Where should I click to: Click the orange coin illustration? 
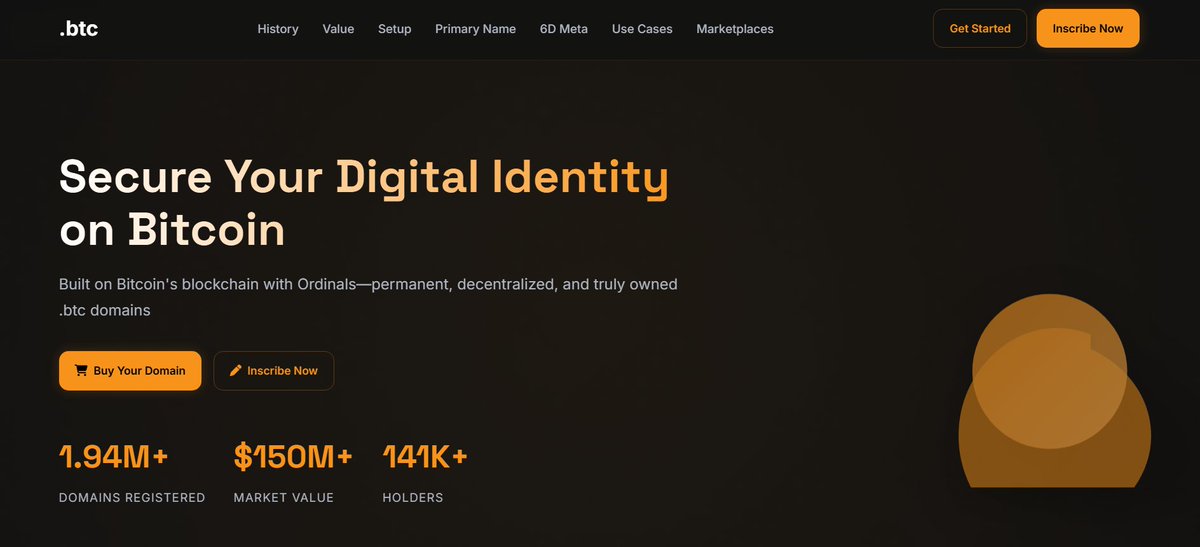(x=1054, y=391)
